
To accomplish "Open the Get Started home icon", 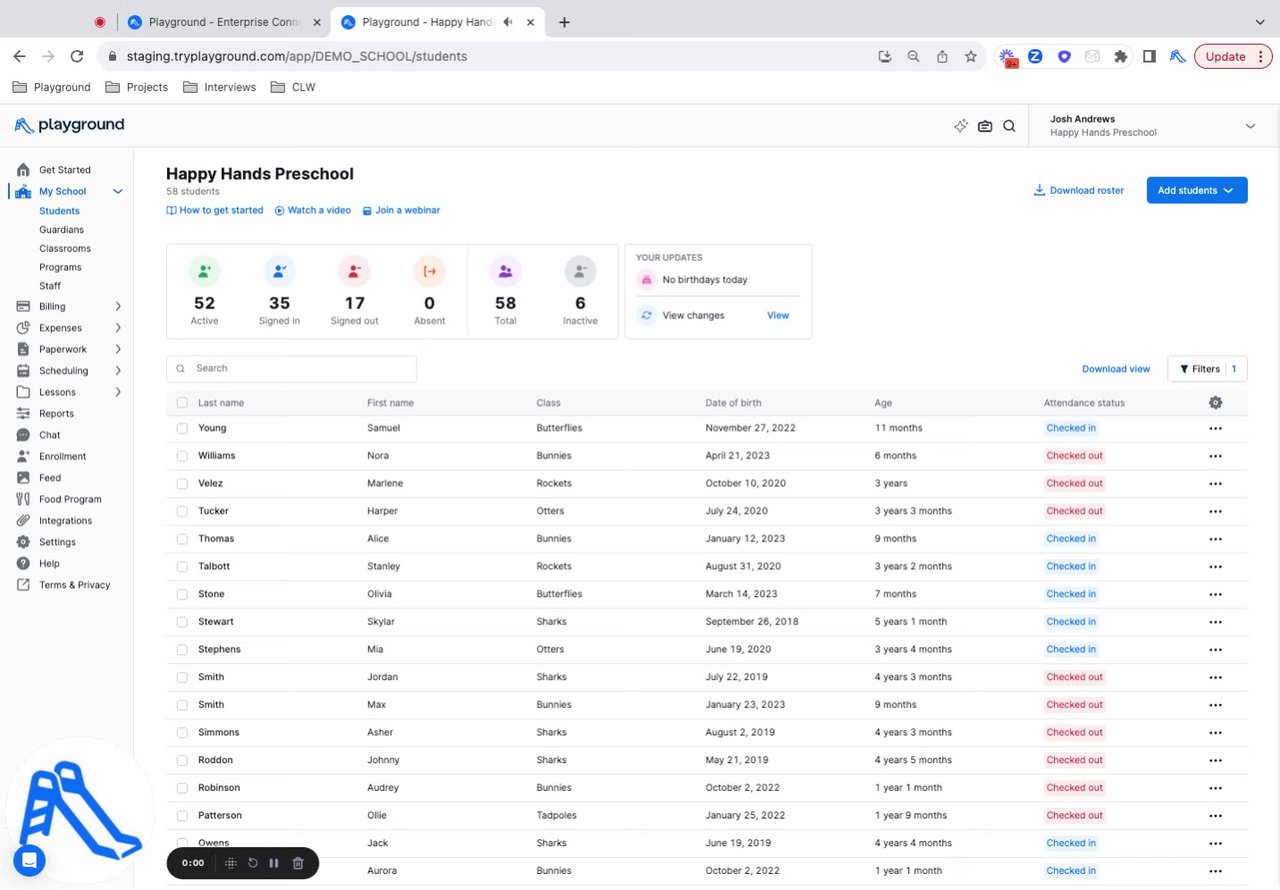I will pyautogui.click(x=23, y=170).
